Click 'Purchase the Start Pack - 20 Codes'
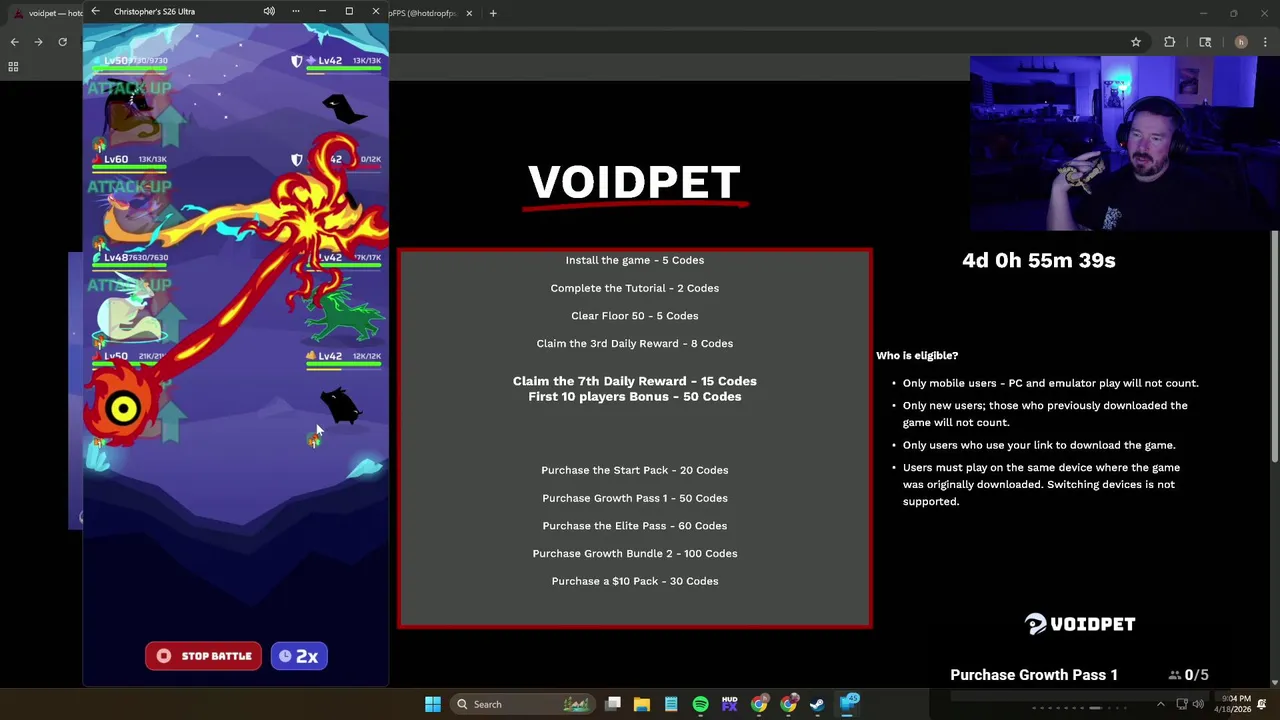Image resolution: width=1280 pixels, height=720 pixels. (x=635, y=470)
